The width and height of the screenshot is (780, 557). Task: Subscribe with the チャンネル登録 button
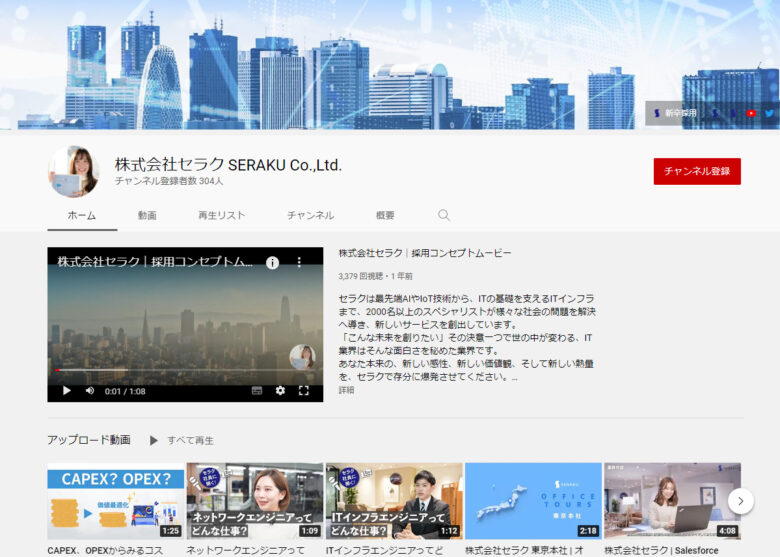point(697,171)
